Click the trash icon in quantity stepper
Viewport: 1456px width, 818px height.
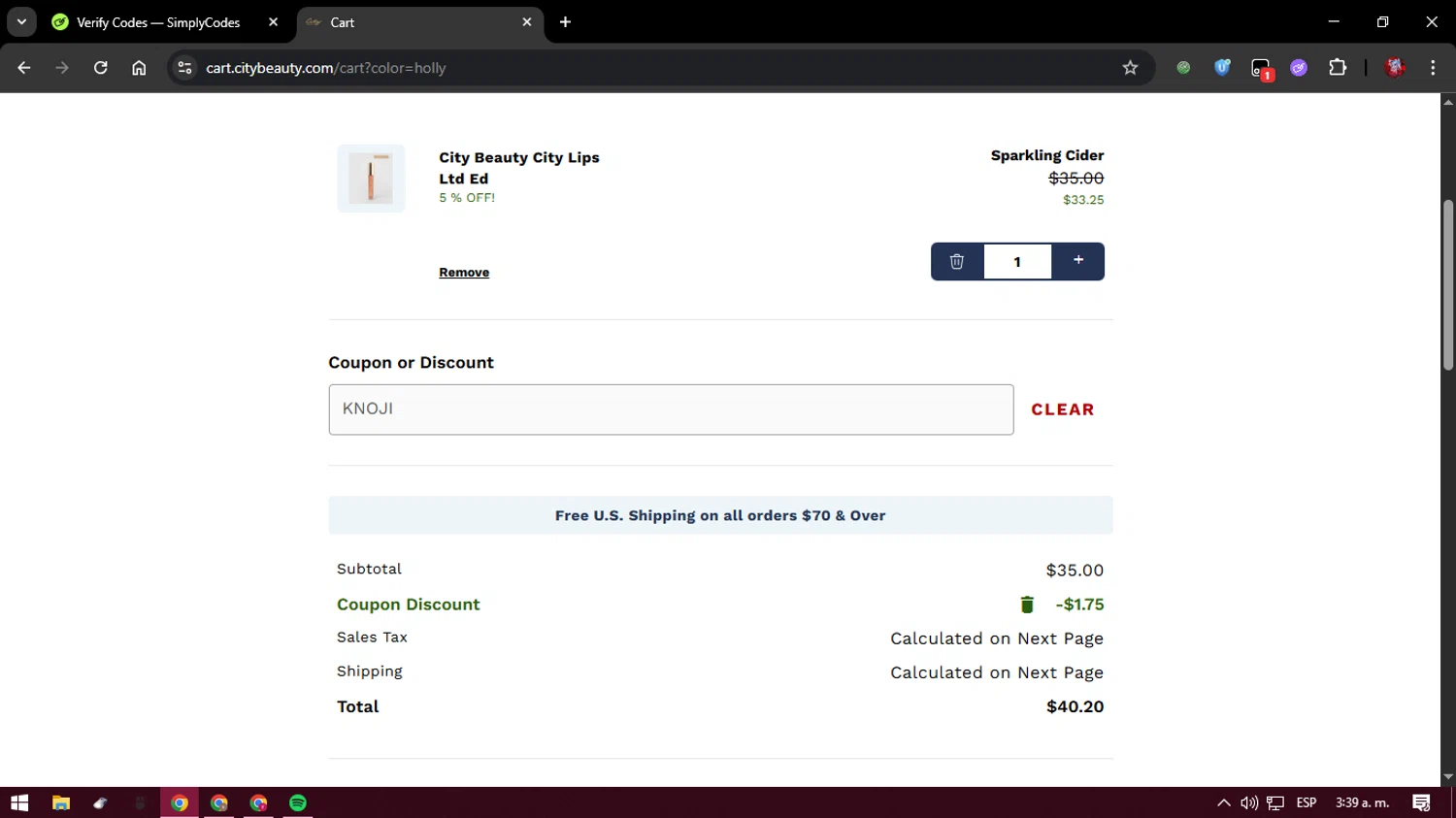pos(956,261)
